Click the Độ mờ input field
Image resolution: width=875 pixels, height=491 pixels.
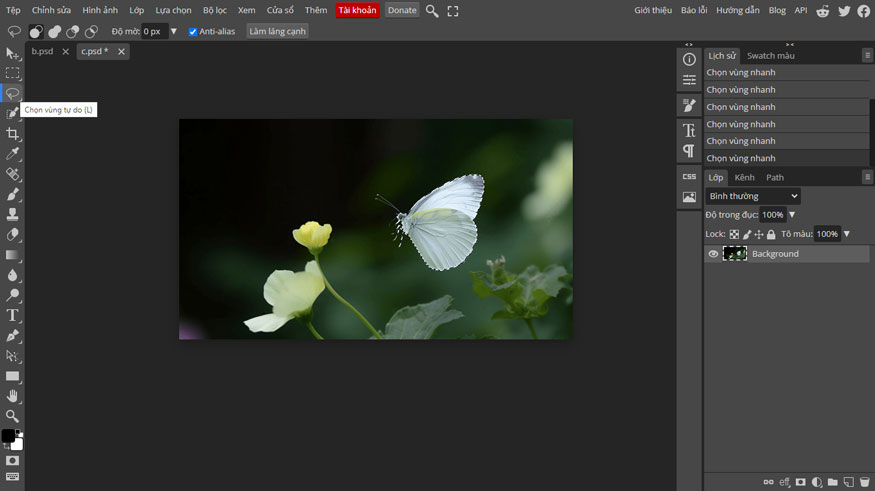(x=153, y=32)
